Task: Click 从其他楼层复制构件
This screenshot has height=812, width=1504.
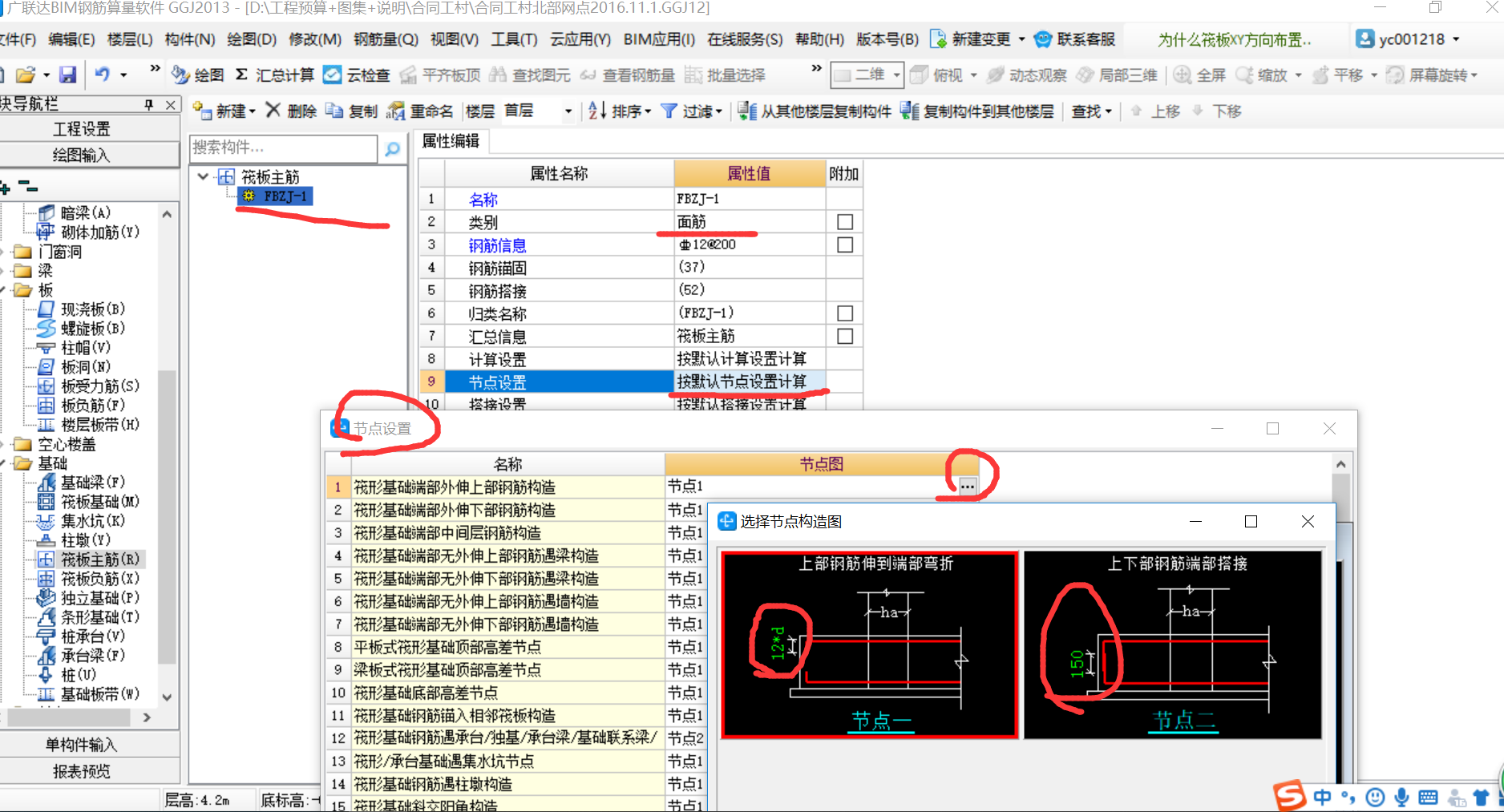Action: tap(814, 111)
